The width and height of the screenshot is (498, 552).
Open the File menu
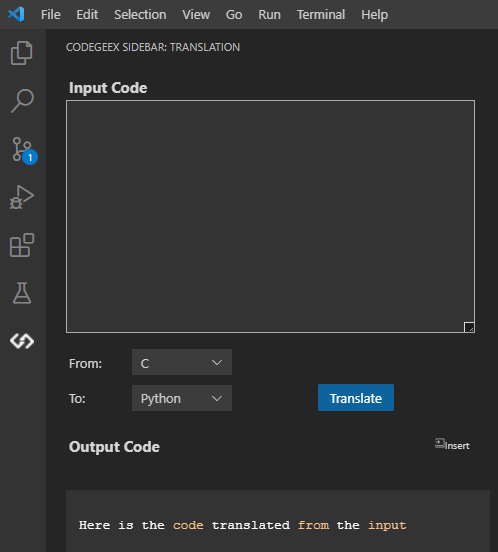[x=51, y=15]
